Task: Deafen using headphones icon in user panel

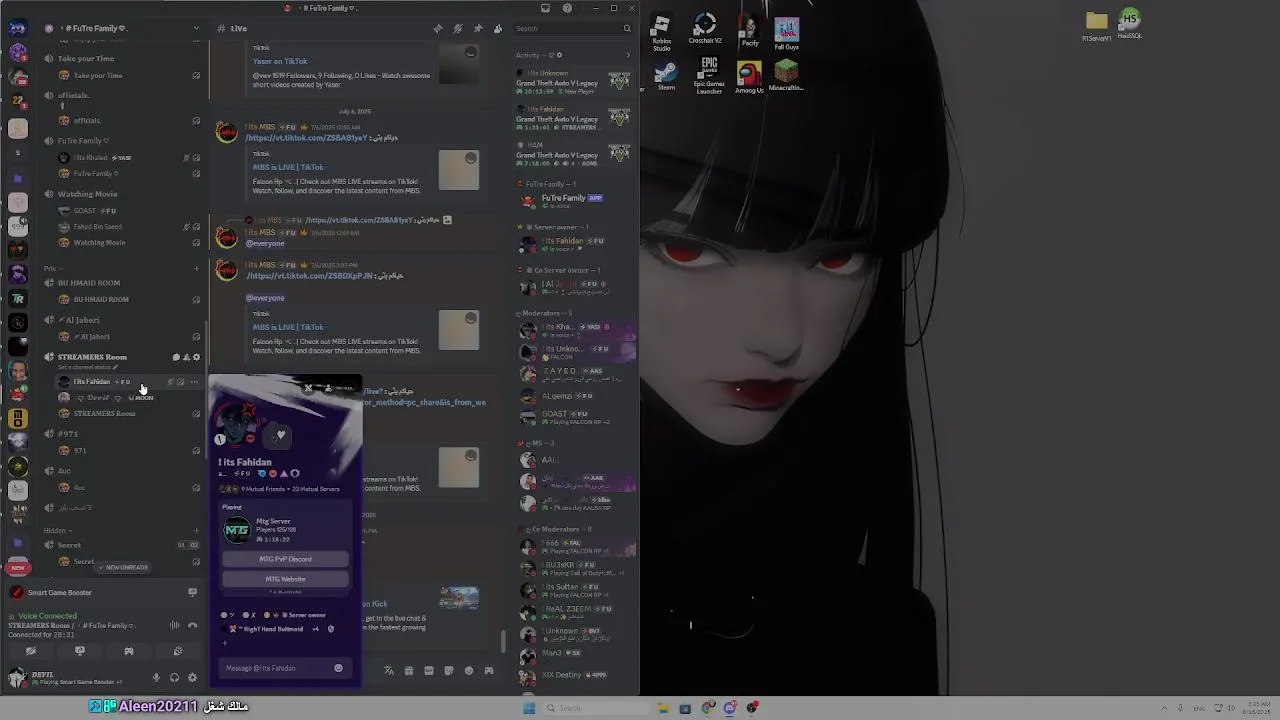Action: (x=174, y=678)
